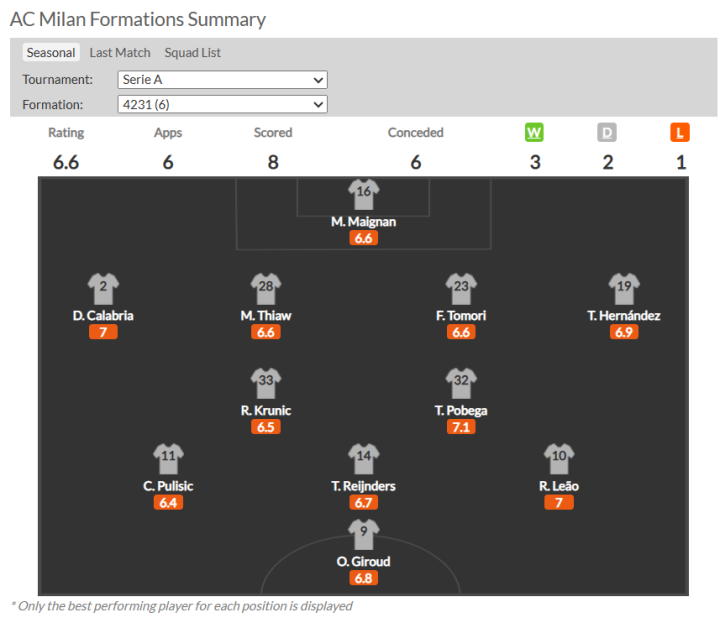The width and height of the screenshot is (720, 623).
Task: Select R. Leão's number 10 shirt
Action: click(558, 459)
